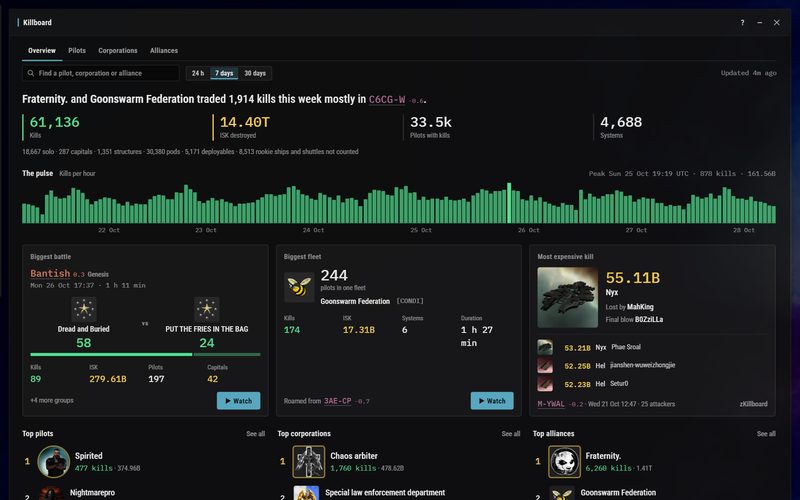800x500 pixels.
Task: Click the highlighted peak bar in pulse chart
Action: coord(509,203)
